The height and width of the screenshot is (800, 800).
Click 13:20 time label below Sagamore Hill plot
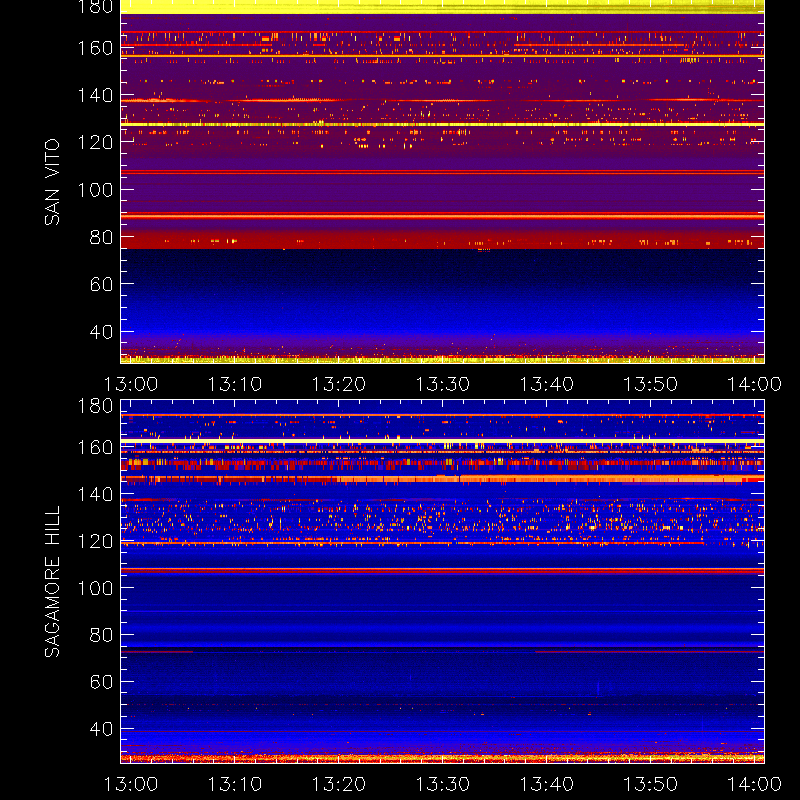tap(339, 784)
